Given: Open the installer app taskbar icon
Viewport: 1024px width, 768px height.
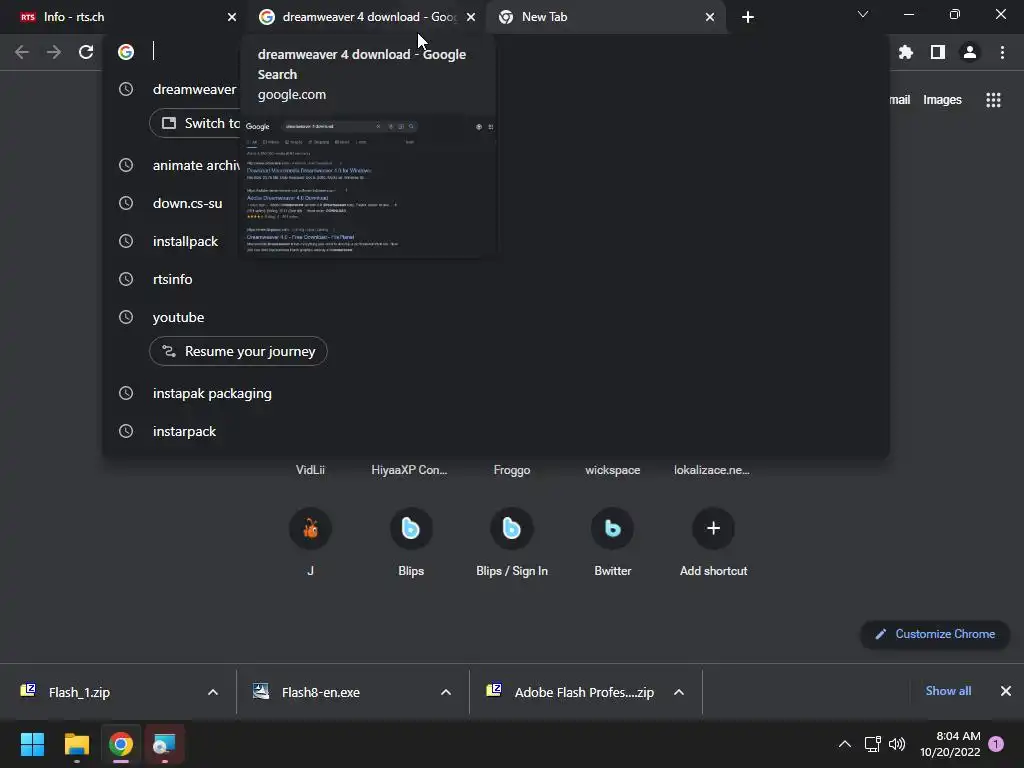Looking at the screenshot, I should pos(164,744).
